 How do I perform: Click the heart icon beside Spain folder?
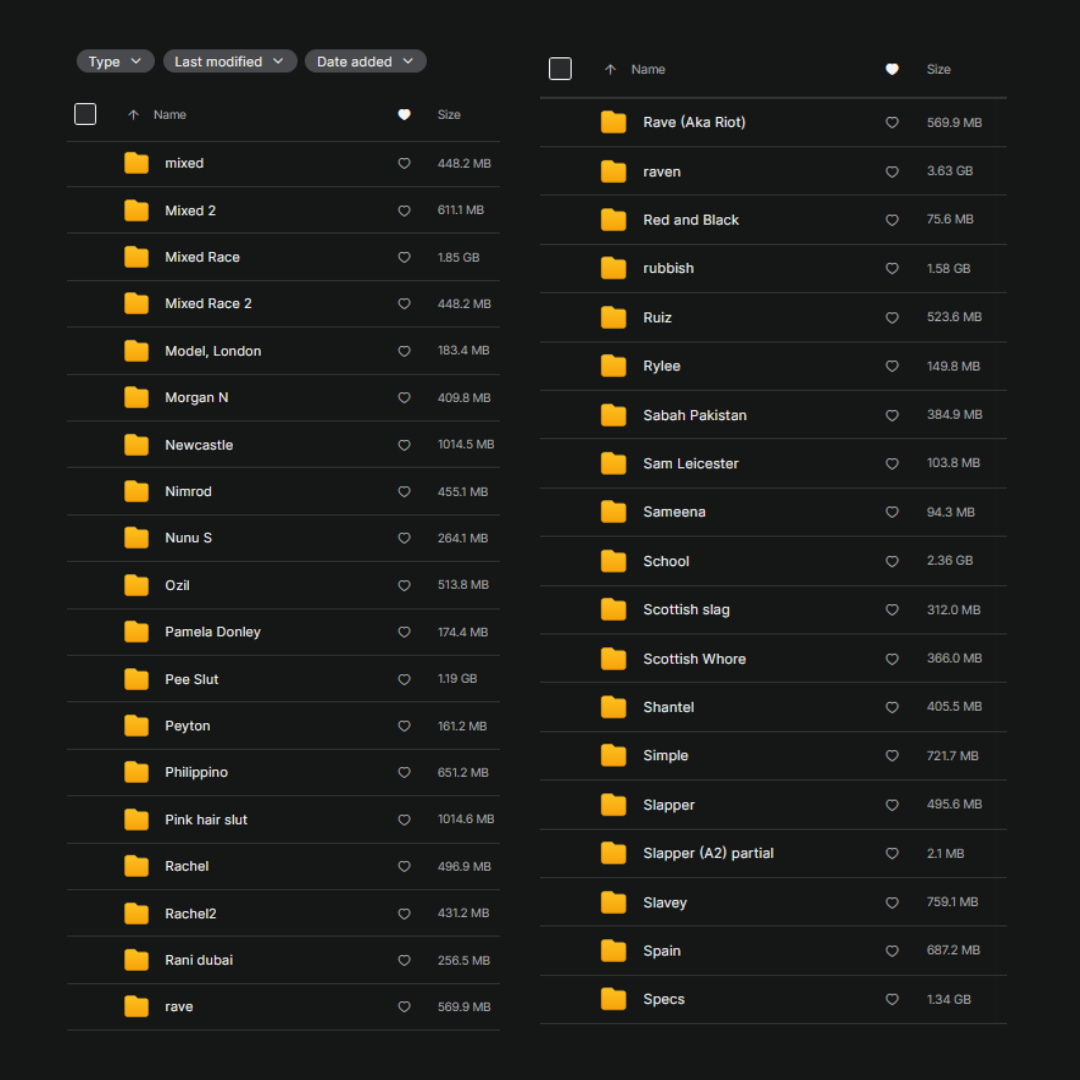coord(892,951)
